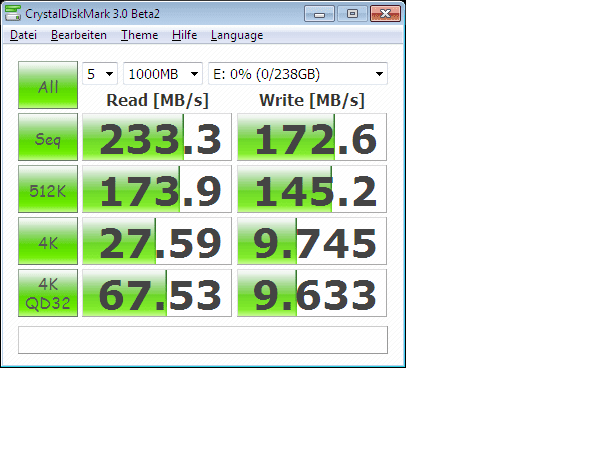Select the Seq write result 172.6

pos(312,137)
